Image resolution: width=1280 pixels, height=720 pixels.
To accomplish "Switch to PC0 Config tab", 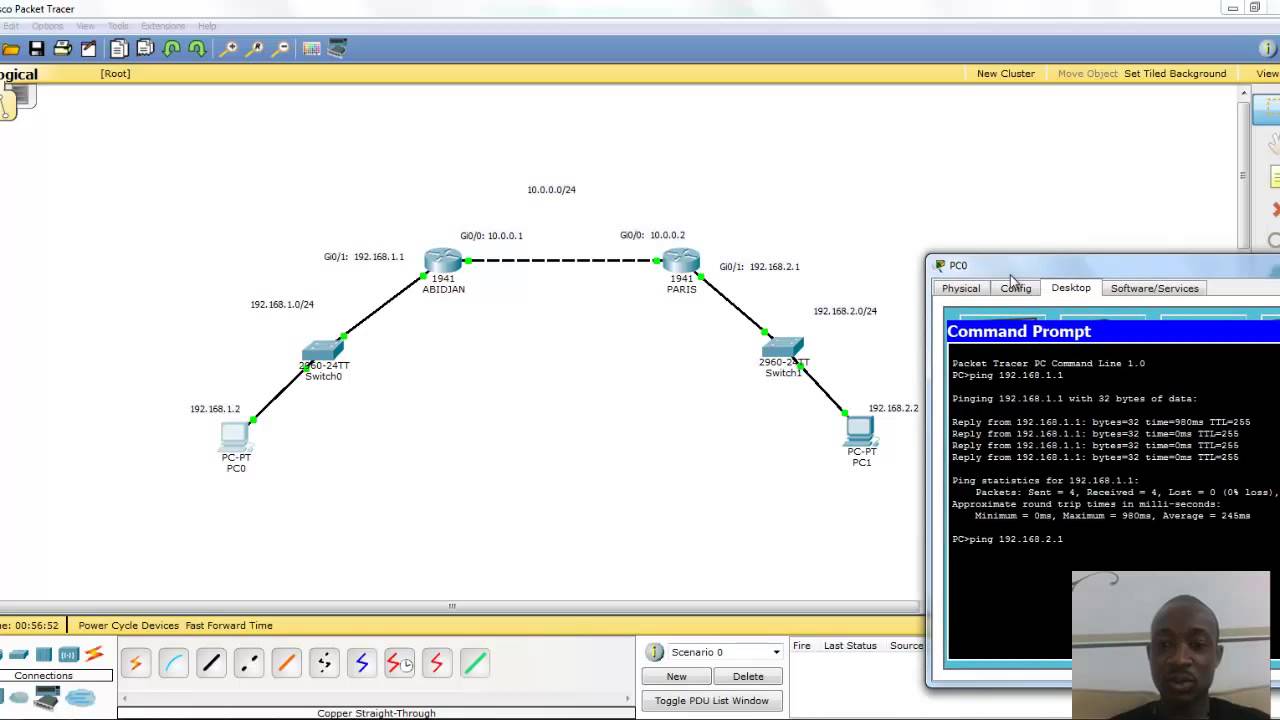I will (x=1015, y=288).
